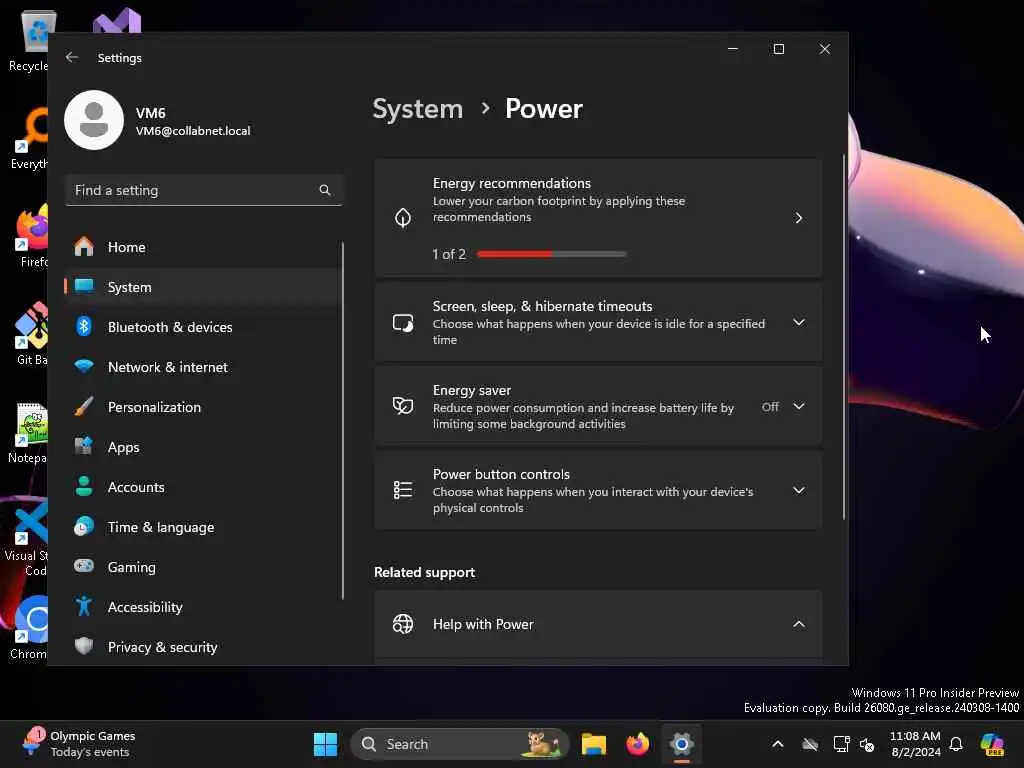Viewport: 1024px width, 768px height.
Task: Click the Find a setting search box
Action: pos(204,190)
